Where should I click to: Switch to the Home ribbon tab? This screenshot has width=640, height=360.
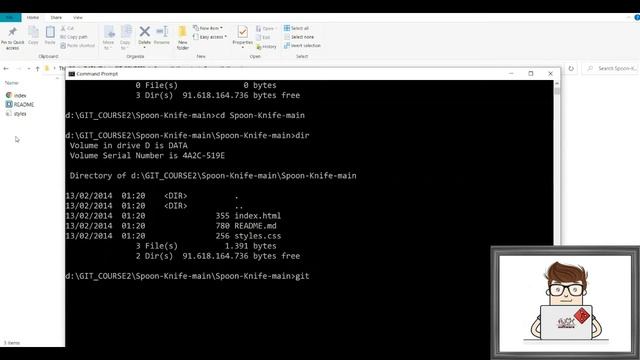[x=33, y=18]
